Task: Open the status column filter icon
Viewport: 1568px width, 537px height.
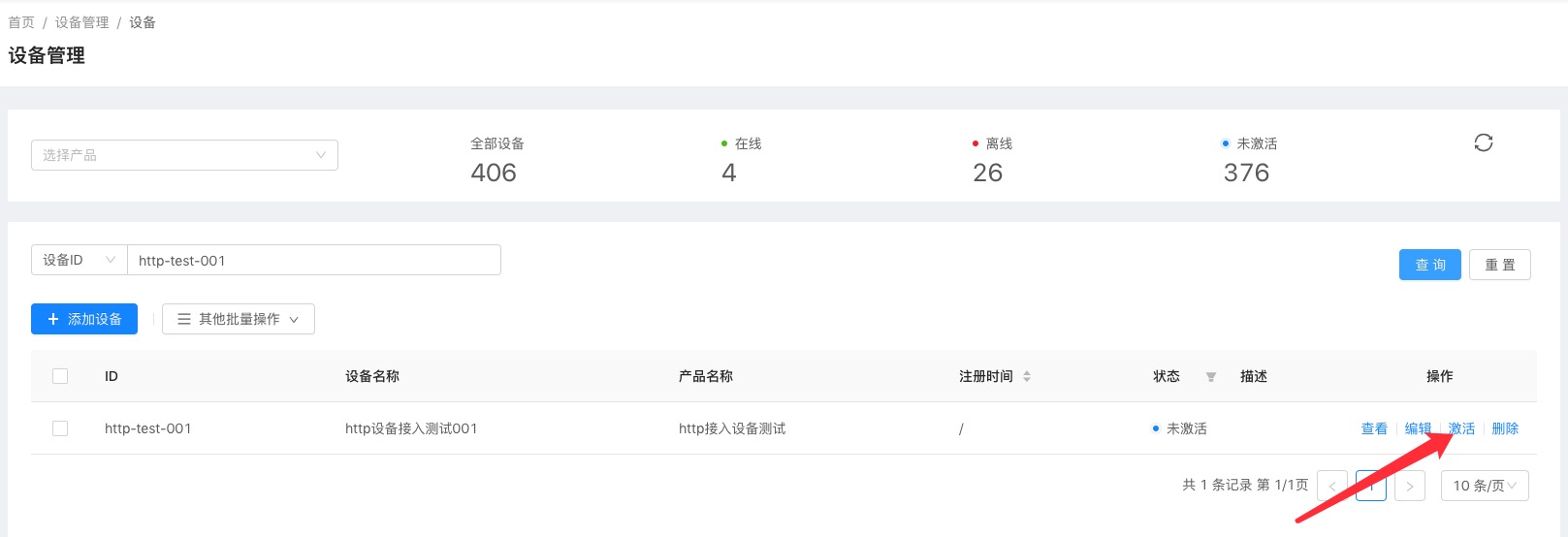Action: [1210, 377]
